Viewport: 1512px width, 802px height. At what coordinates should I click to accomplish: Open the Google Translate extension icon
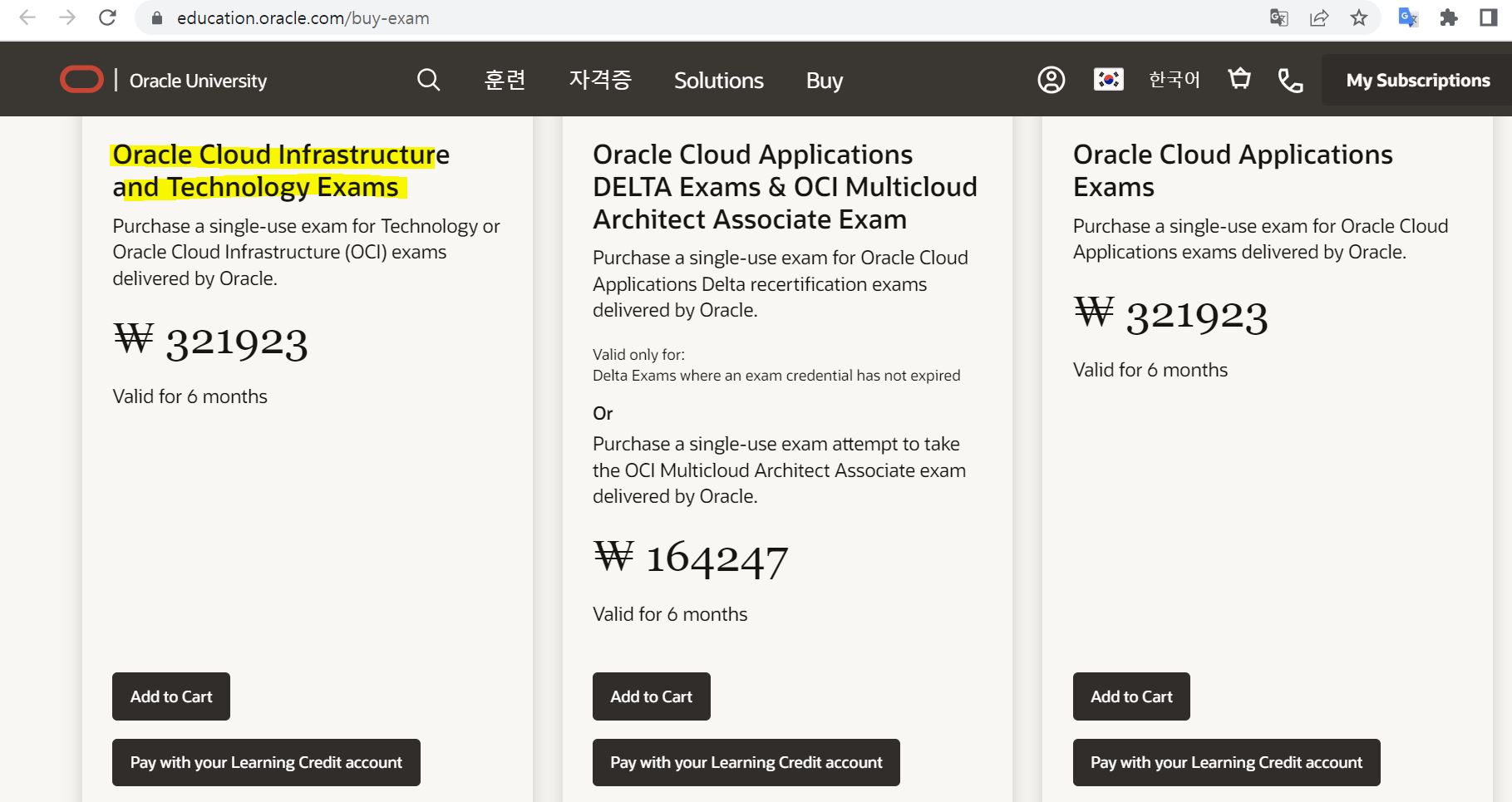[x=1408, y=17]
